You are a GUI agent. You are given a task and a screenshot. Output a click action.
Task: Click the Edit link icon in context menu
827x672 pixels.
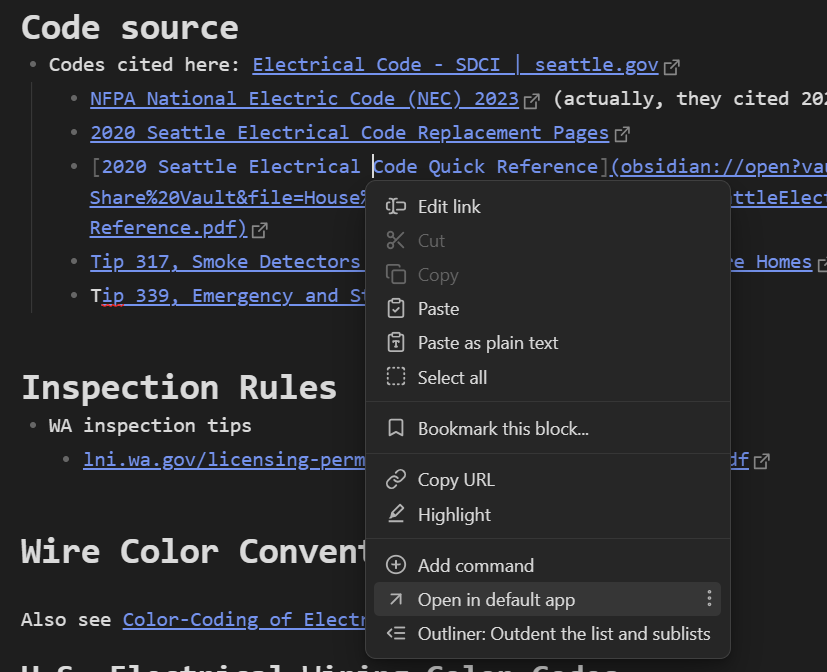point(396,207)
